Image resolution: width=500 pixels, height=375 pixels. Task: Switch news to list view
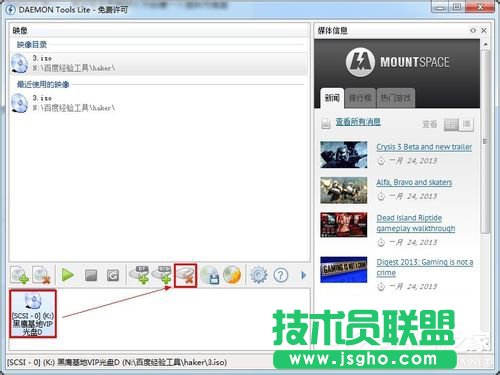pyautogui.click(x=466, y=125)
